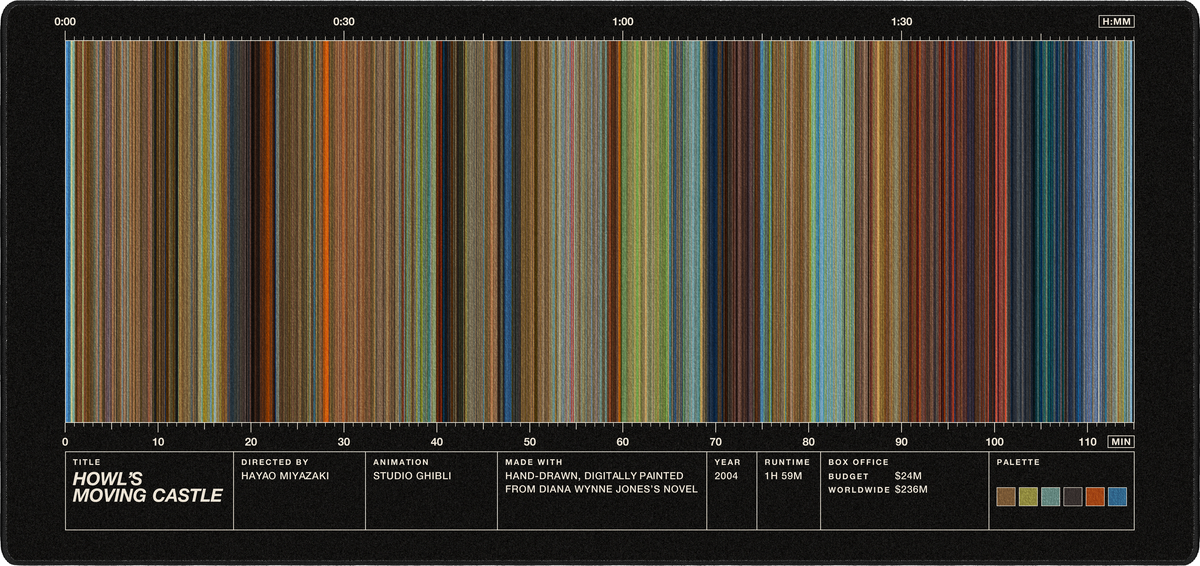1200x566 pixels.
Task: Click the BOX OFFICE heading
Action: 858,462
